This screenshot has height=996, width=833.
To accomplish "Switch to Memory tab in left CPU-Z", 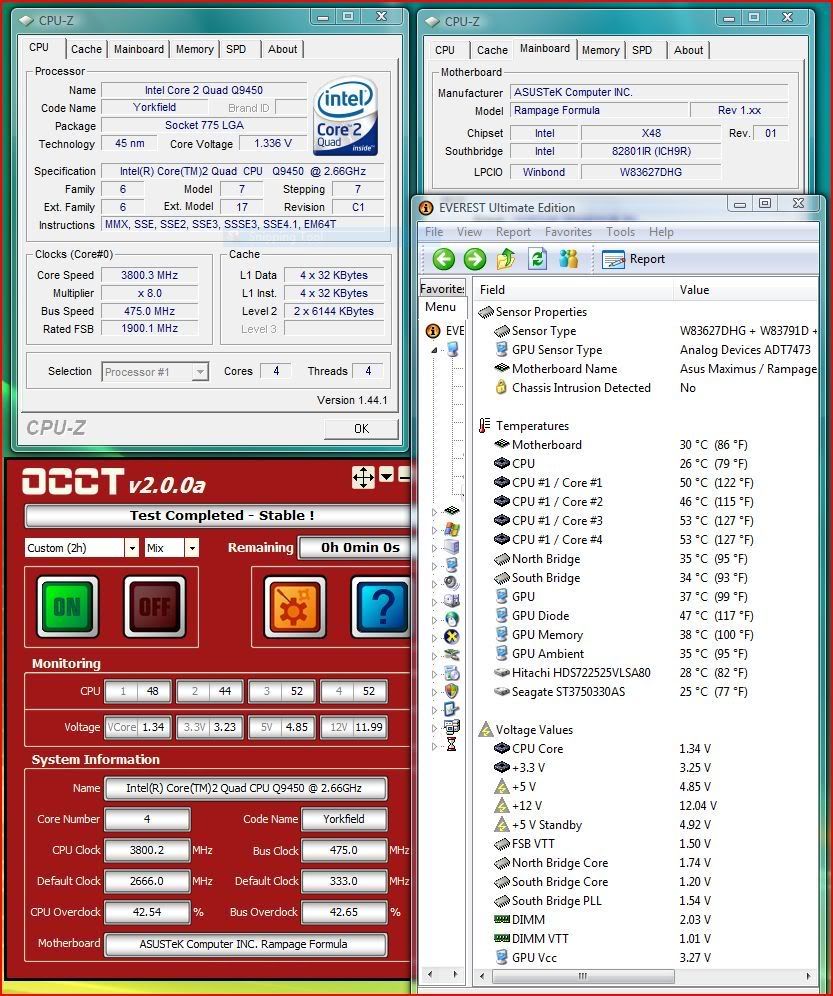I will [x=194, y=49].
